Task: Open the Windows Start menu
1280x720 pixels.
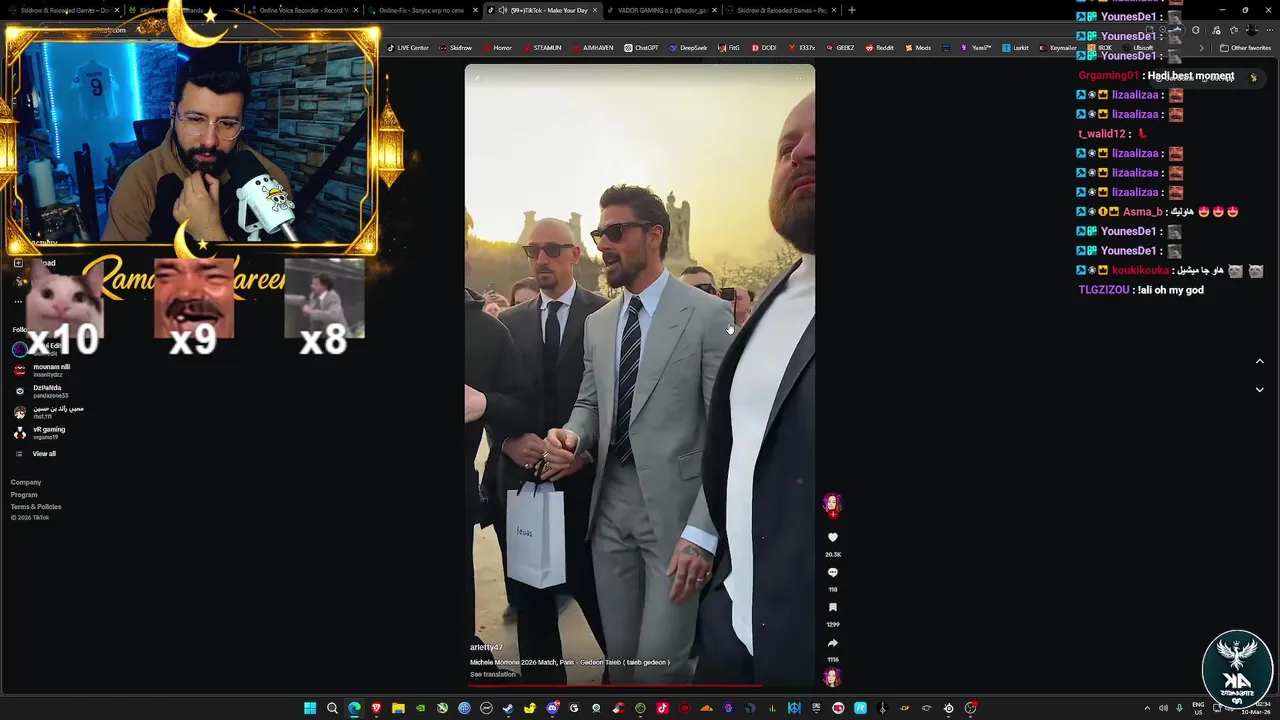Action: tap(310, 708)
